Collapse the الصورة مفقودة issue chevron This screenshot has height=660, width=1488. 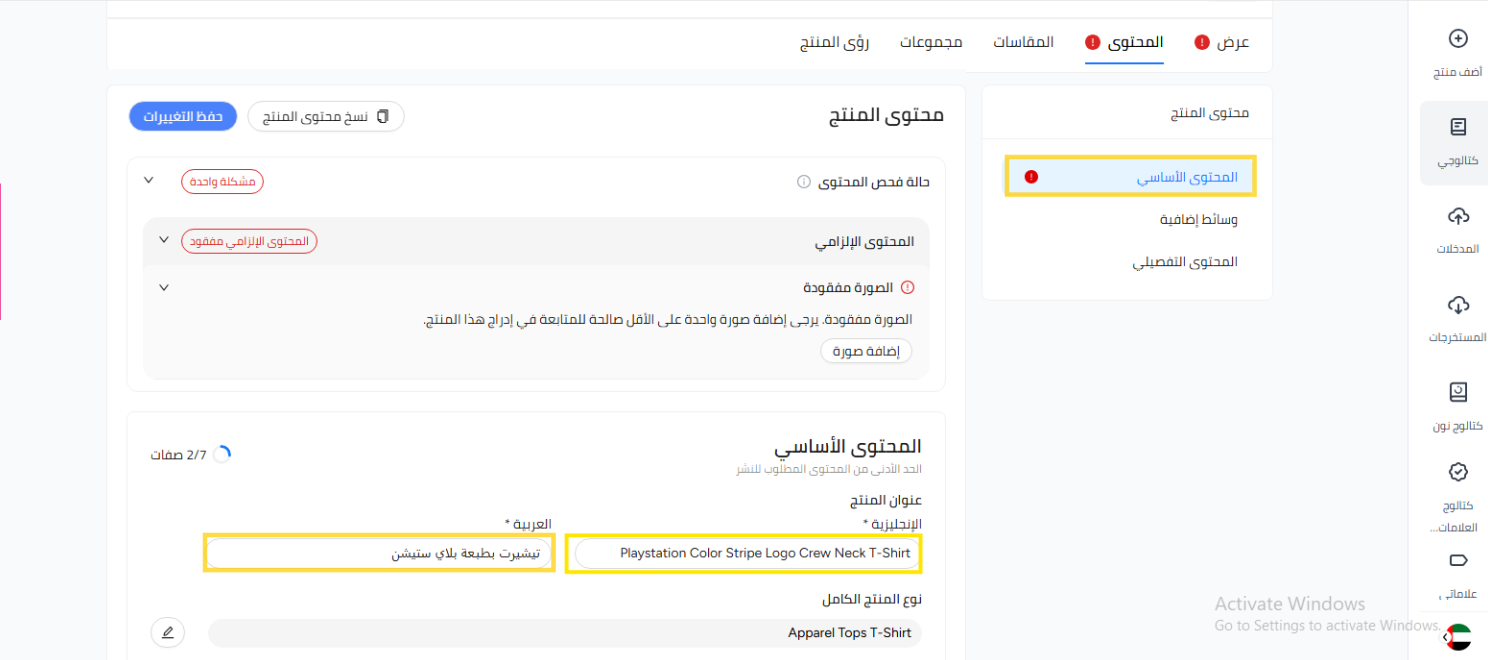click(x=164, y=287)
